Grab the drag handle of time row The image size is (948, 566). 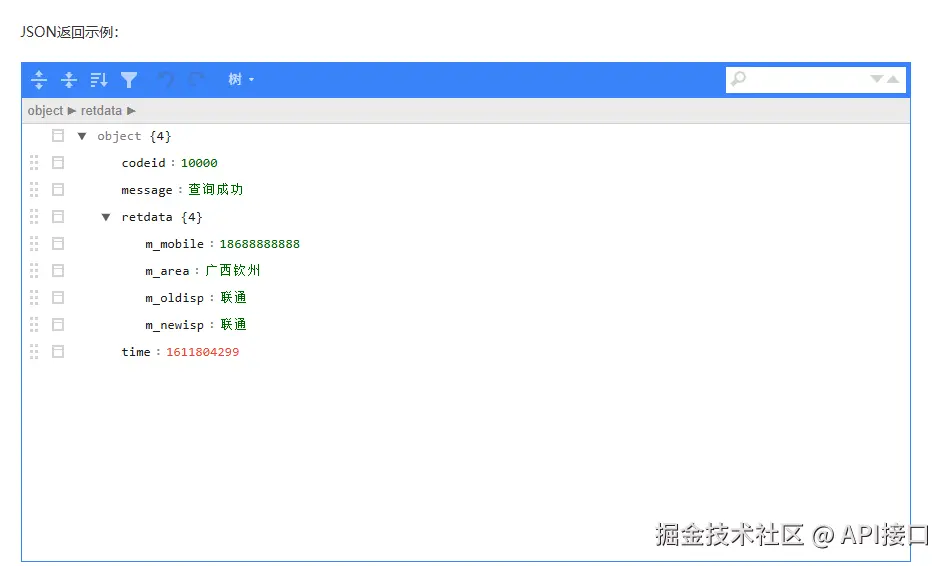coord(34,351)
